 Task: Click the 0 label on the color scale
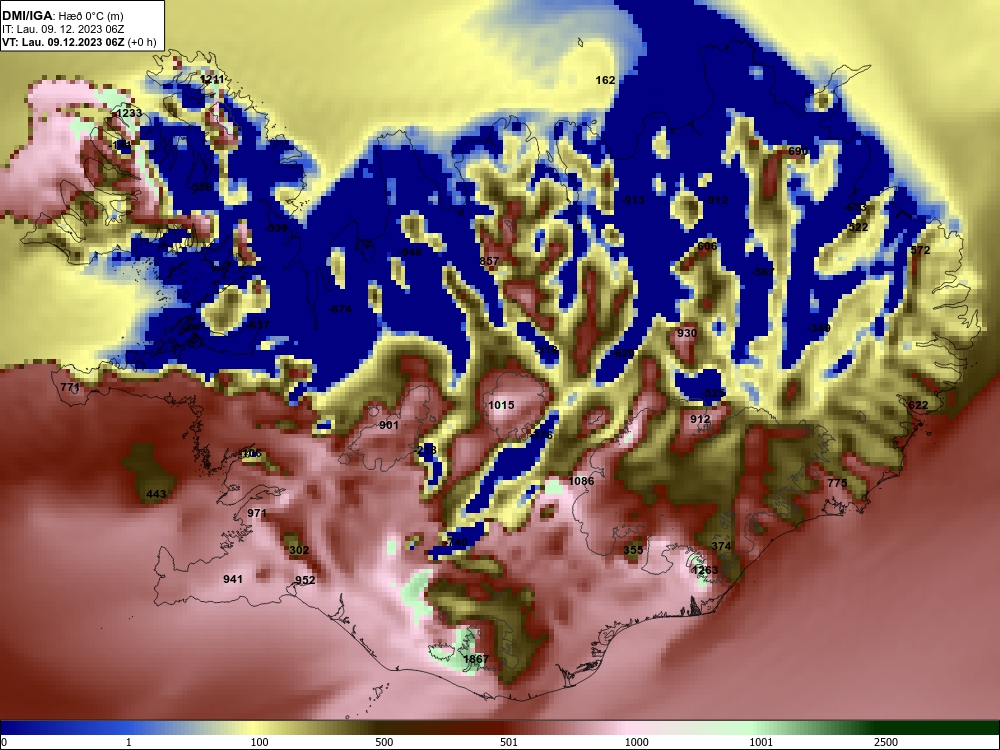(x=4, y=742)
